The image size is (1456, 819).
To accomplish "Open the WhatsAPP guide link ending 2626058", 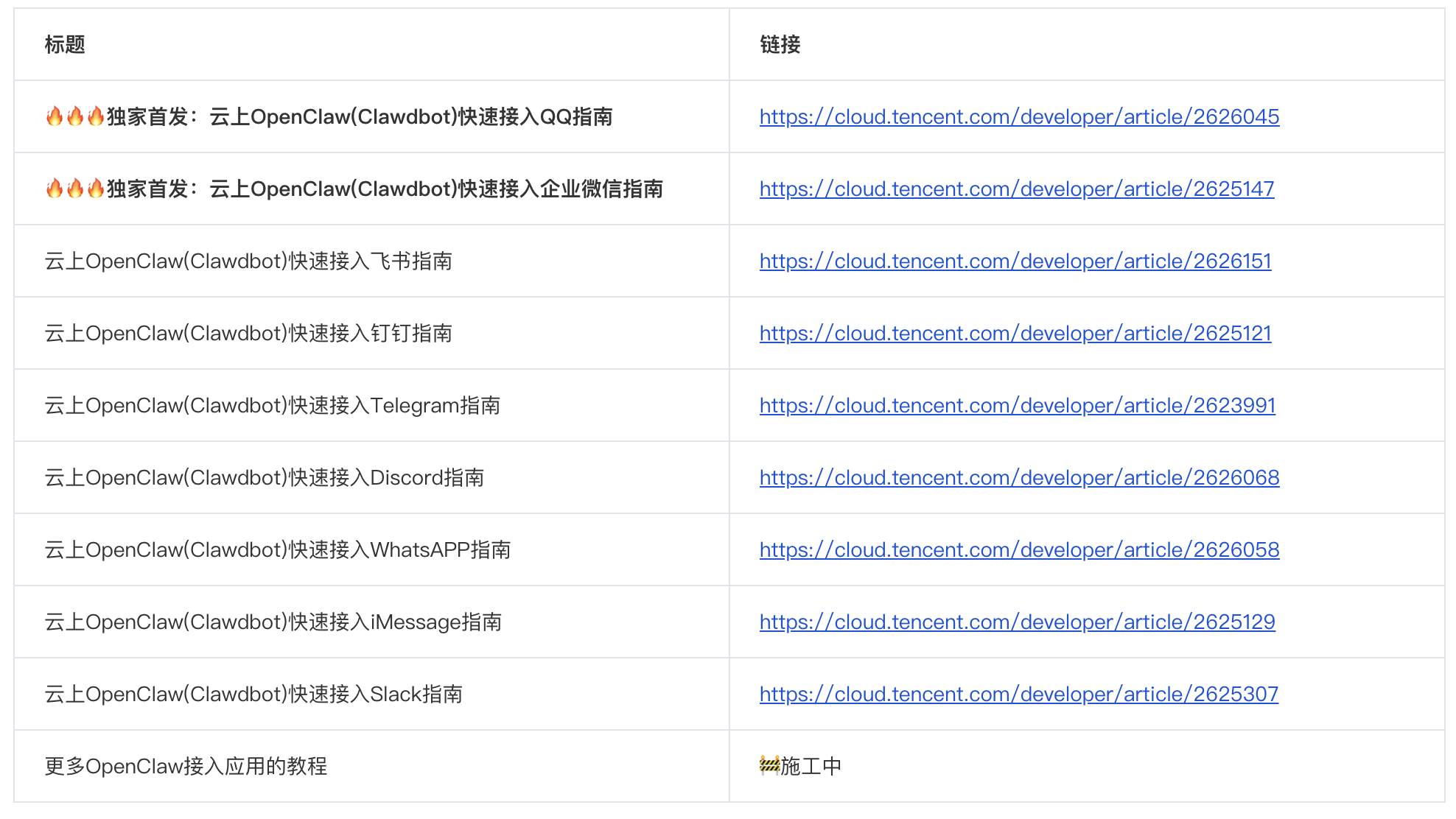I will click(x=1019, y=550).
